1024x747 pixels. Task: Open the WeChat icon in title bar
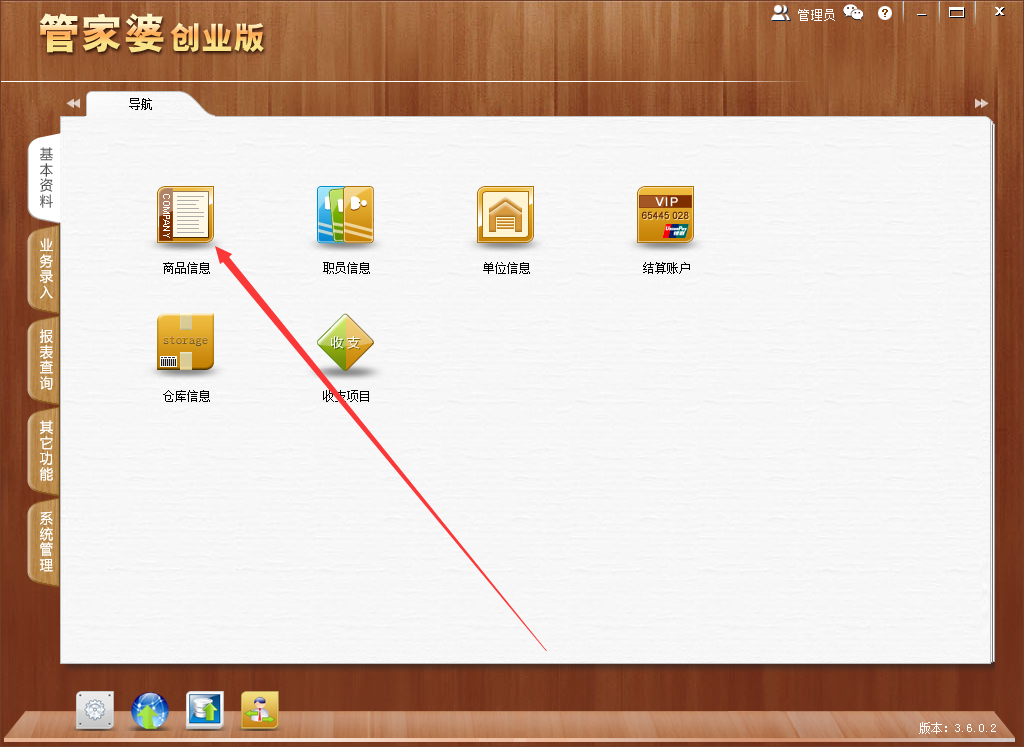(x=853, y=12)
